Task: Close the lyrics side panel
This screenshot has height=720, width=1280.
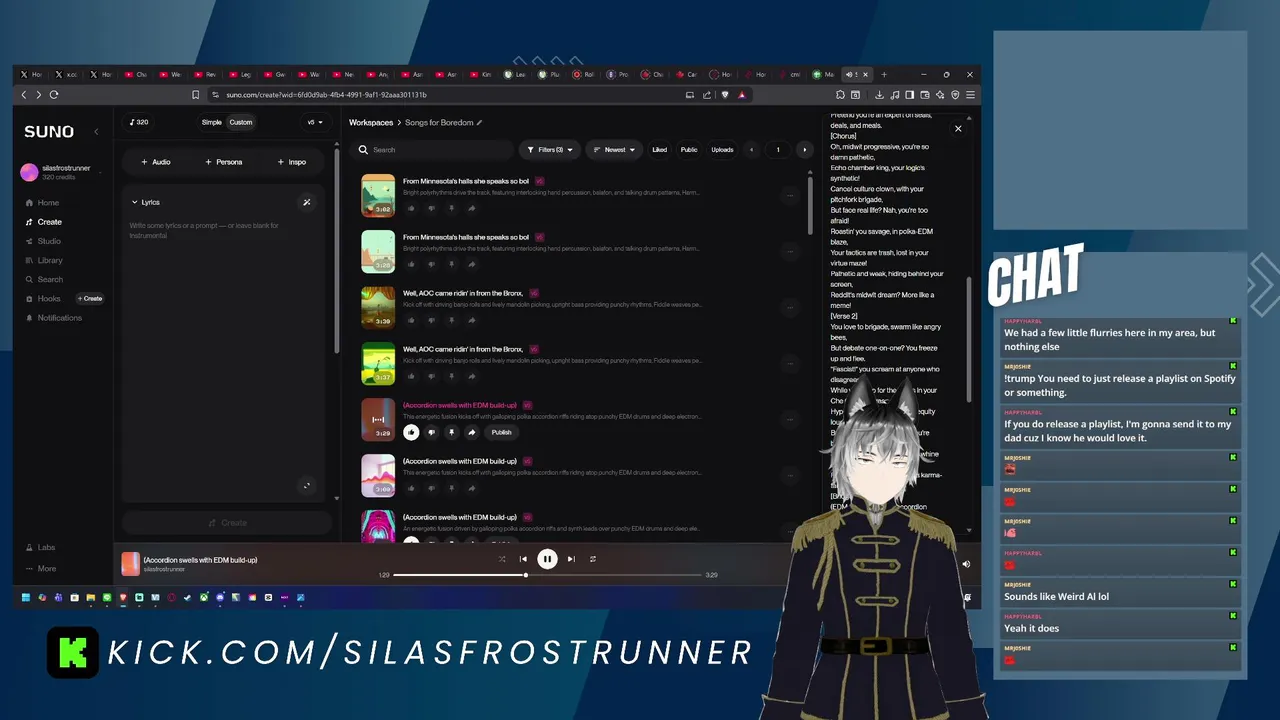Action: click(958, 128)
